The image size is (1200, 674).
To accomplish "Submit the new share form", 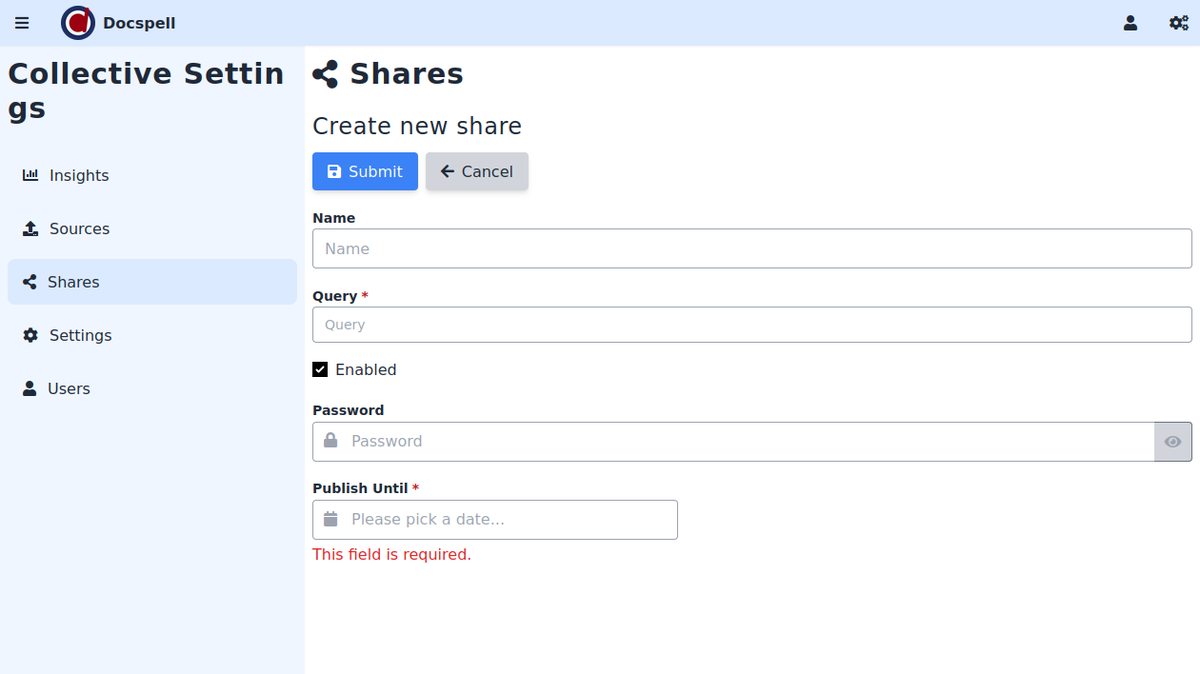I will coord(365,171).
